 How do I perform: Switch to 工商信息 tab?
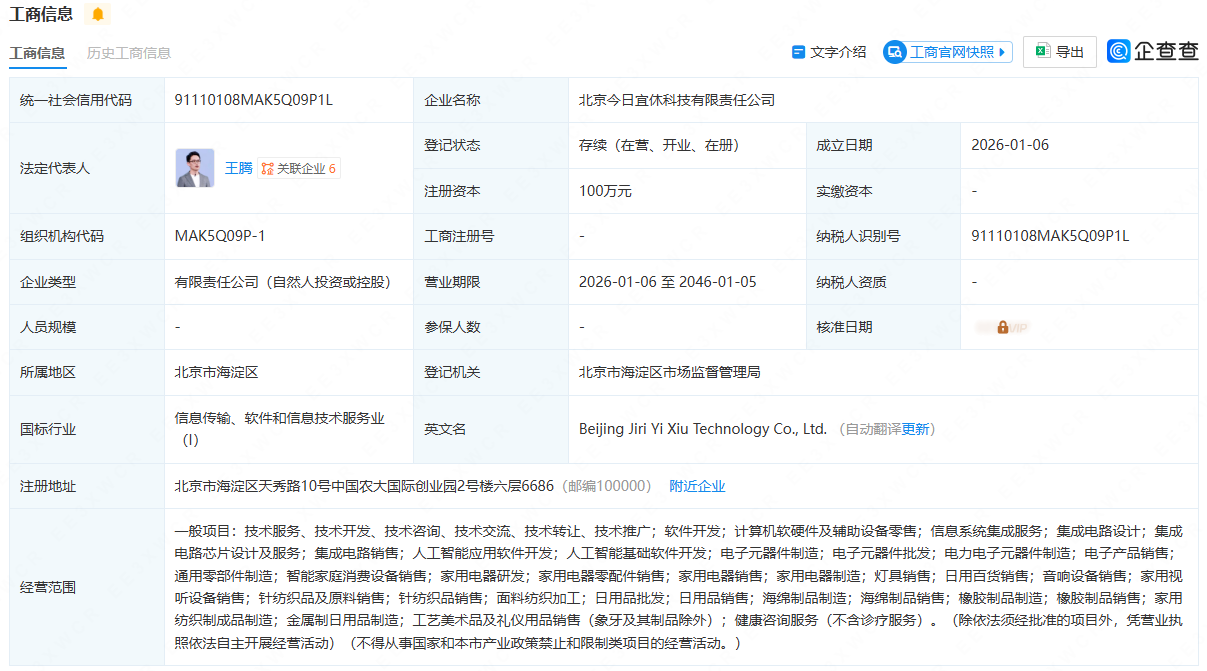37,53
